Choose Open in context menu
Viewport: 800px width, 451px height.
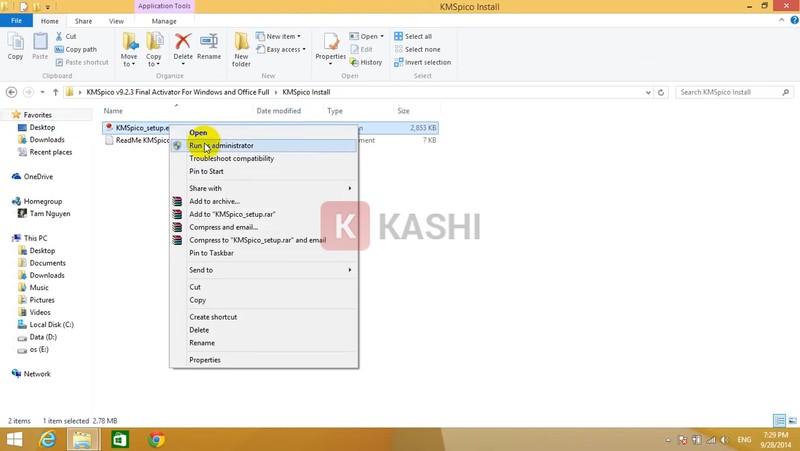click(264, 133)
